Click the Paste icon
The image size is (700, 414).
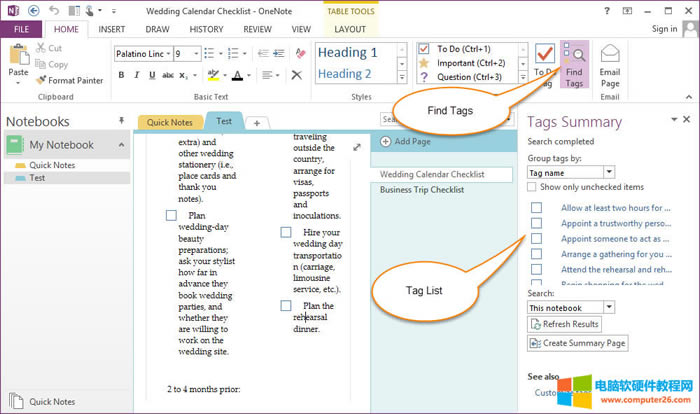(18, 60)
